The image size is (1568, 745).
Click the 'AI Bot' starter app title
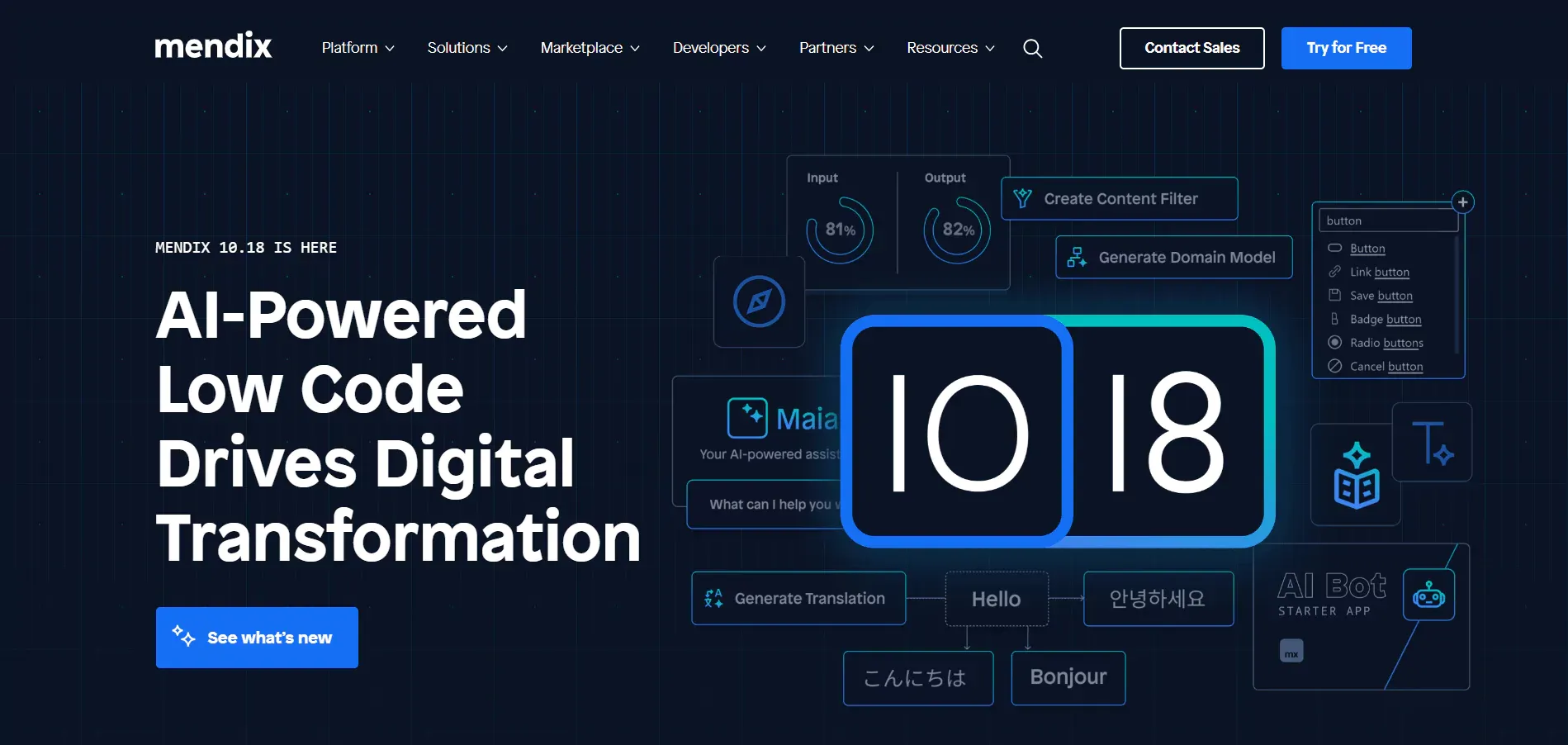pos(1331,586)
